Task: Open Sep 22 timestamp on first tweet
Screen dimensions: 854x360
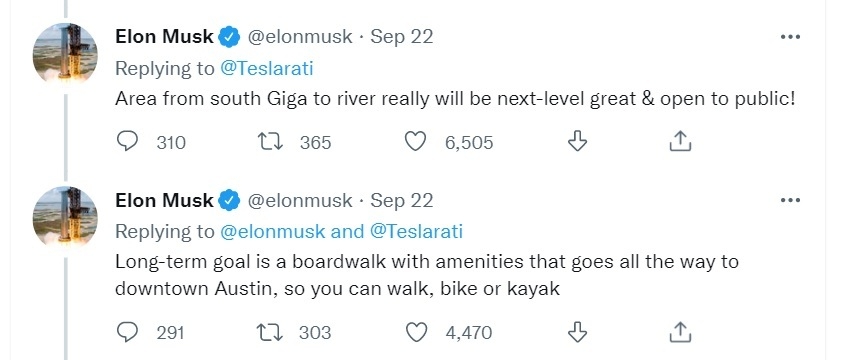Action: (401, 36)
